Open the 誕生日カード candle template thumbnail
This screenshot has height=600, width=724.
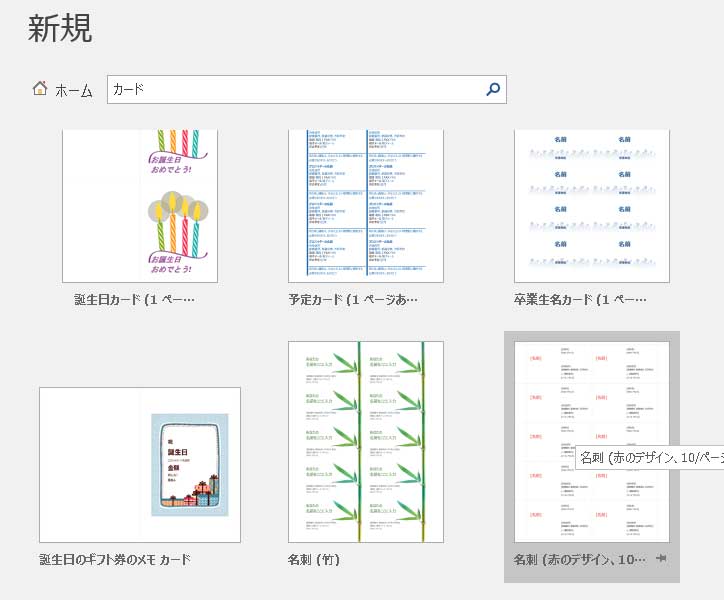click(x=139, y=205)
